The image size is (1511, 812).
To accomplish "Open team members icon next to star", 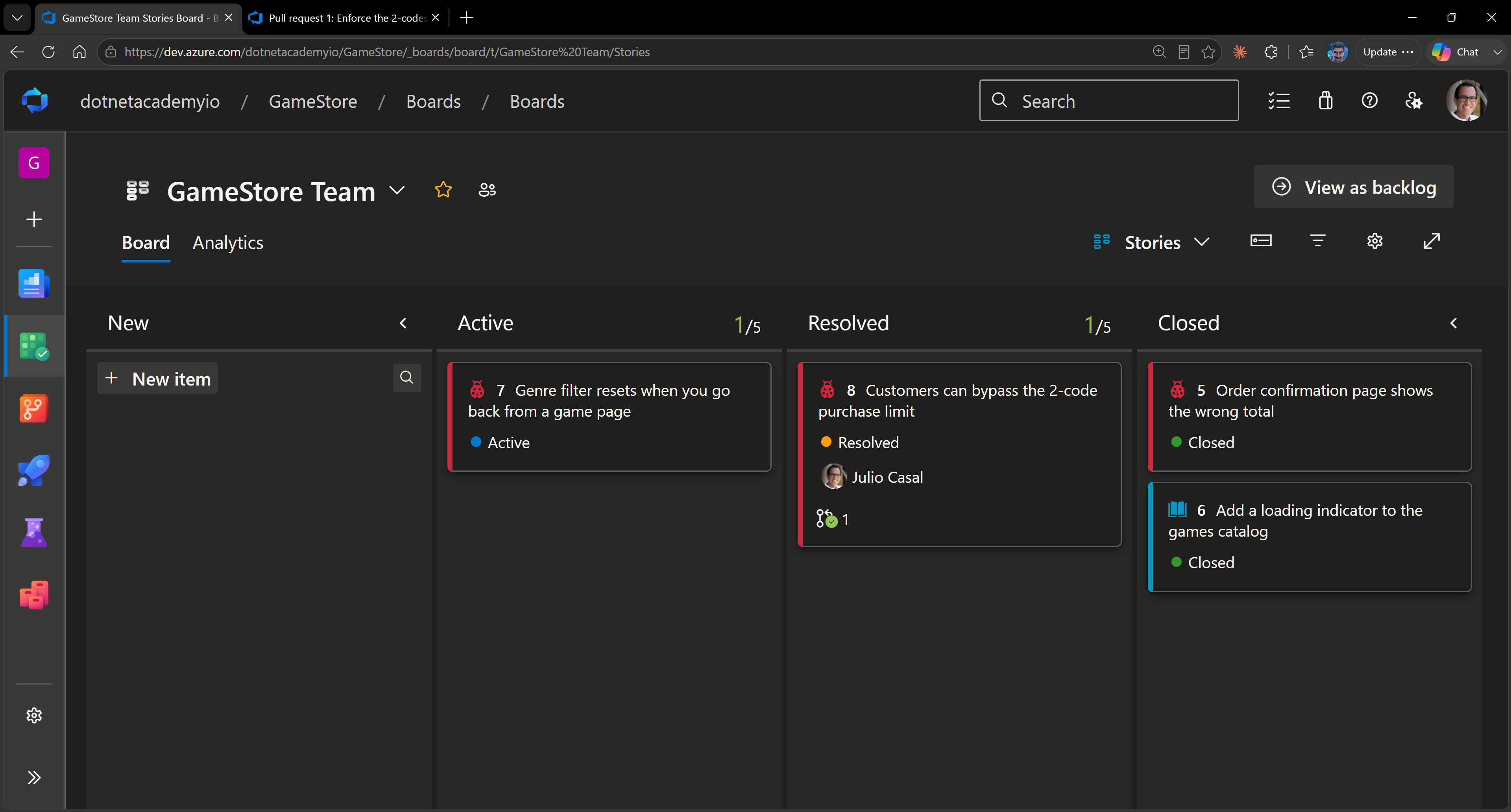I will (488, 190).
